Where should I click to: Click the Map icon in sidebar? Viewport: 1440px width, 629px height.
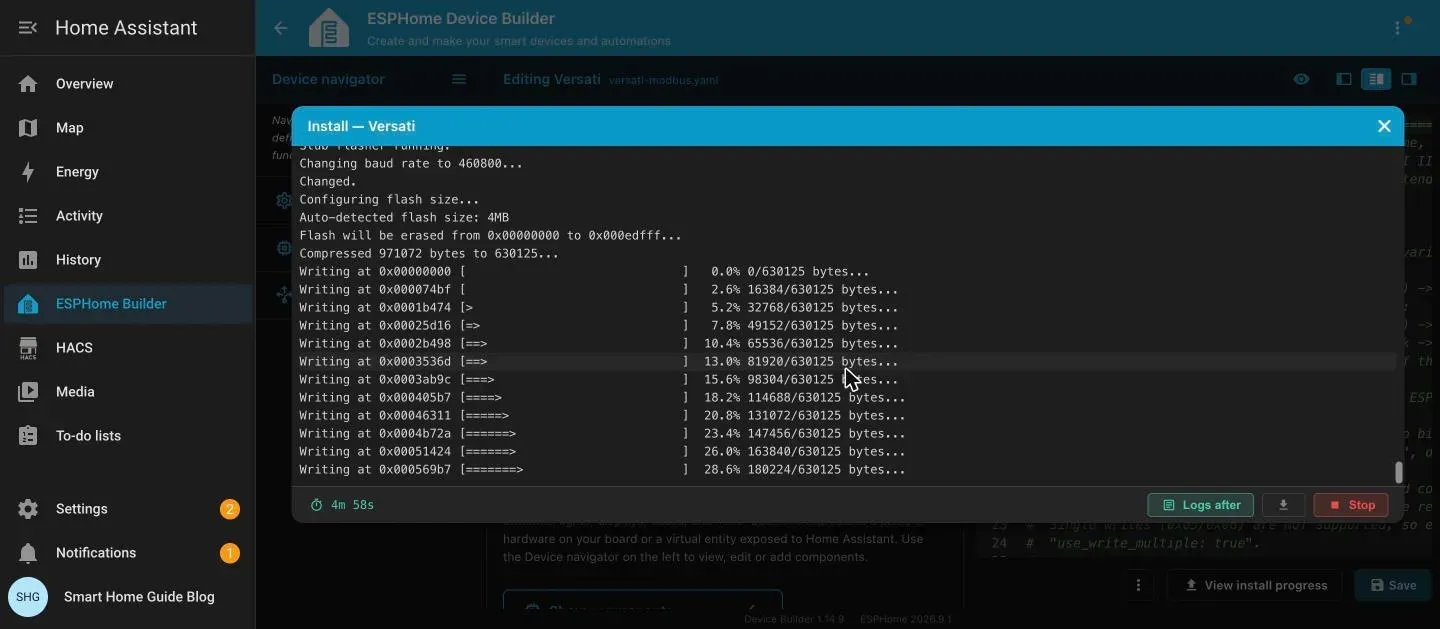pyautogui.click(x=28, y=128)
